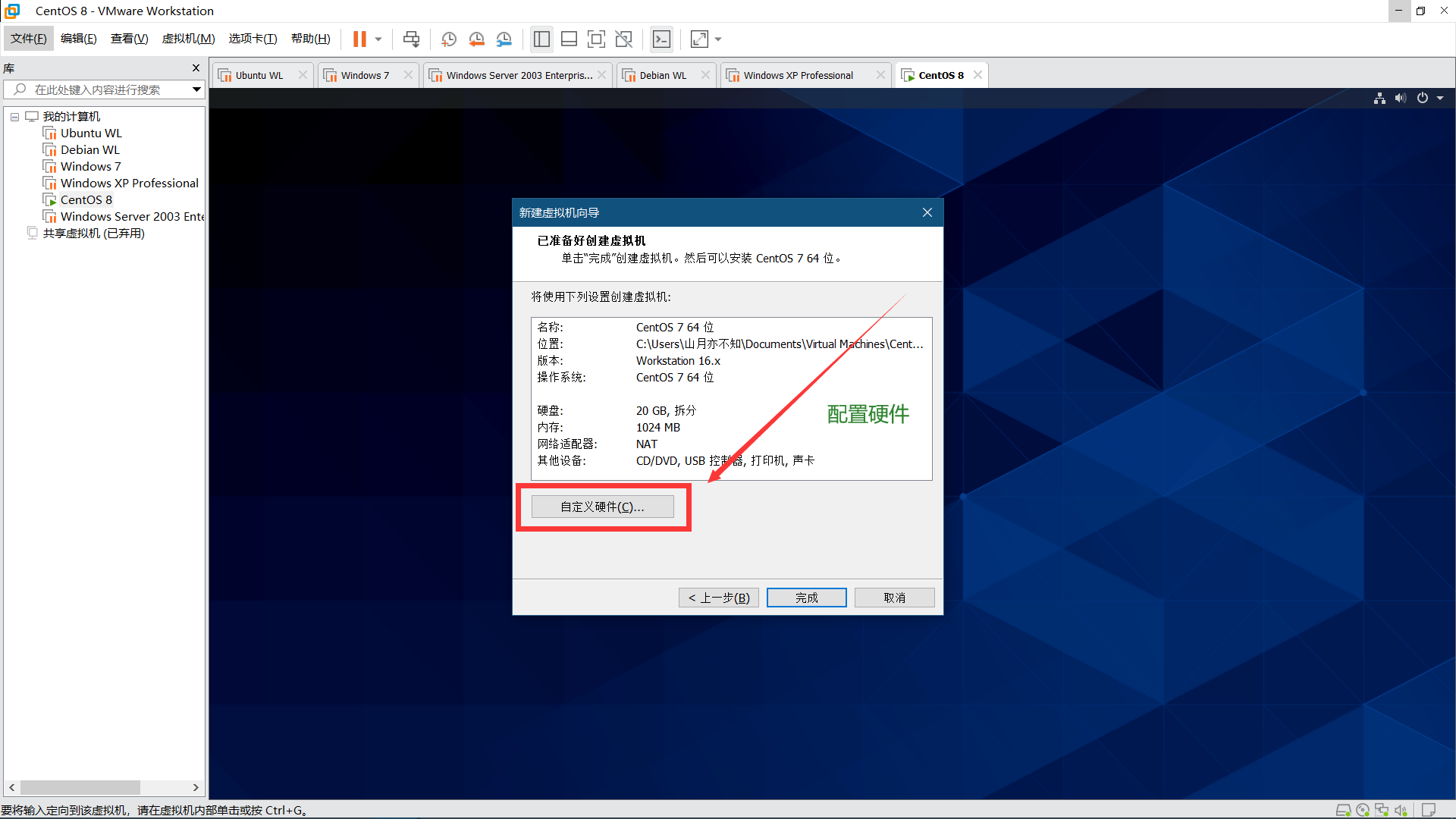Select the CentOS 8 tab

point(940,75)
